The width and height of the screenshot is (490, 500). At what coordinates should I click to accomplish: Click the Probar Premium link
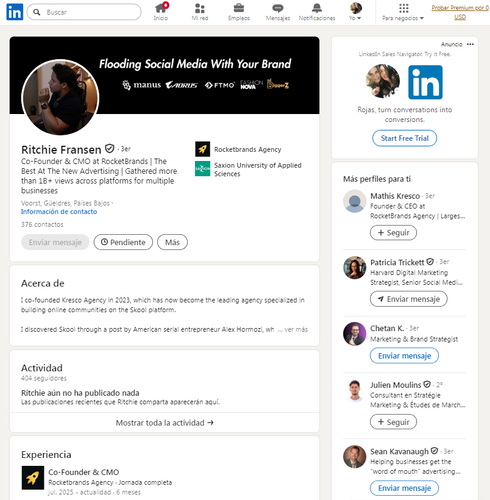point(460,12)
